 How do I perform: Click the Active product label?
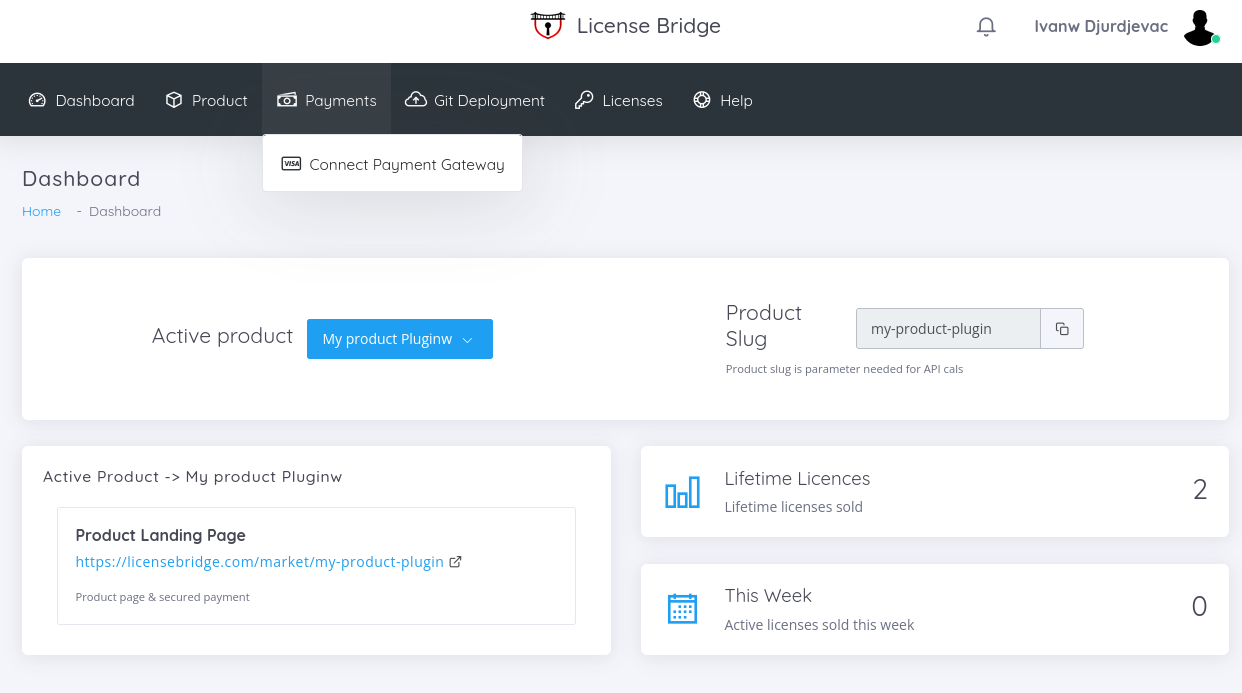click(222, 336)
